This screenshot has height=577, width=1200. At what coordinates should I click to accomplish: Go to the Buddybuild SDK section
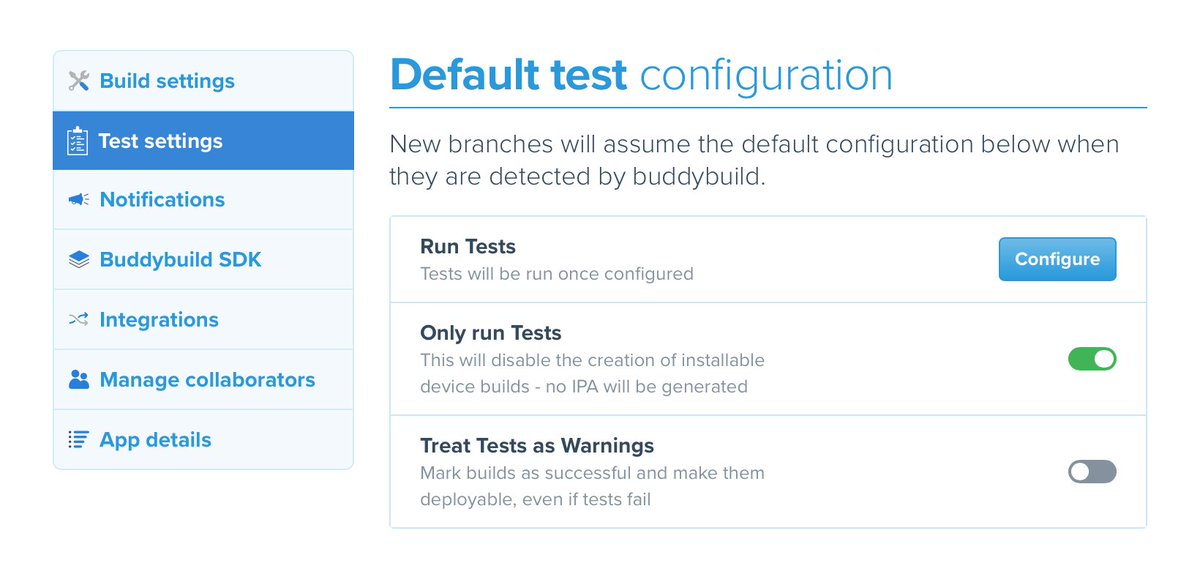click(x=203, y=260)
